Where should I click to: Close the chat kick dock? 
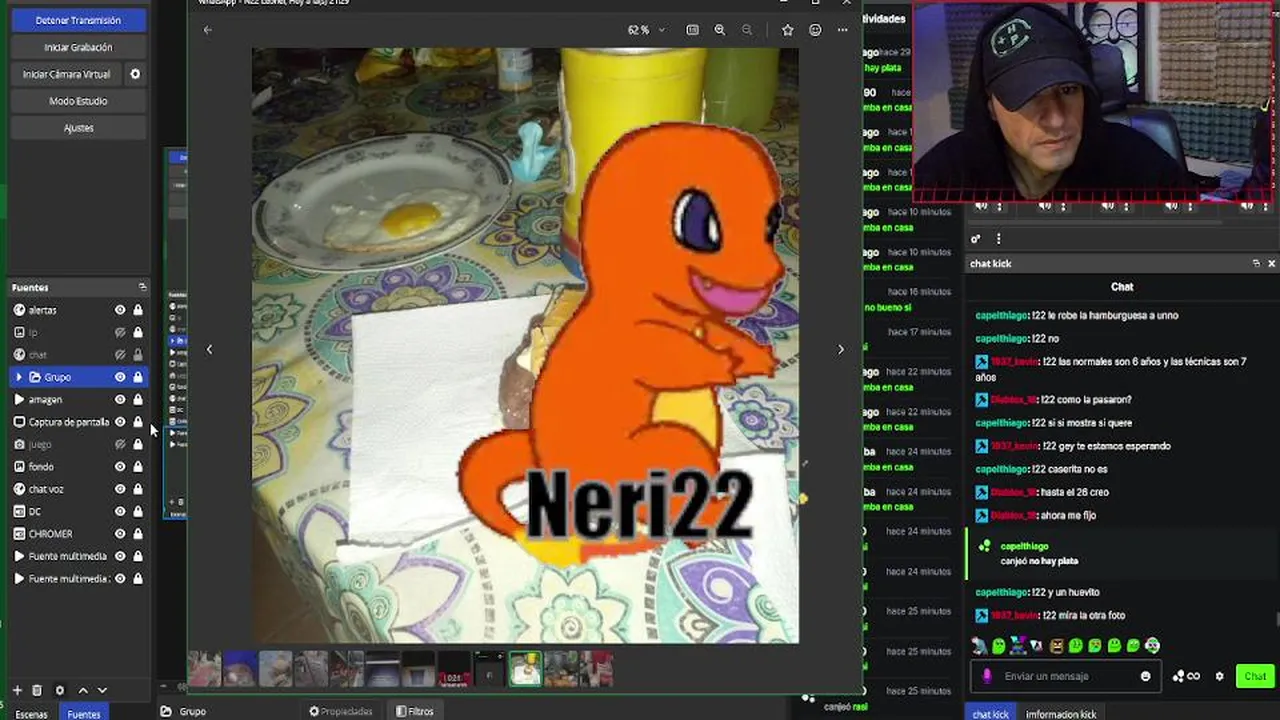tap(1271, 263)
